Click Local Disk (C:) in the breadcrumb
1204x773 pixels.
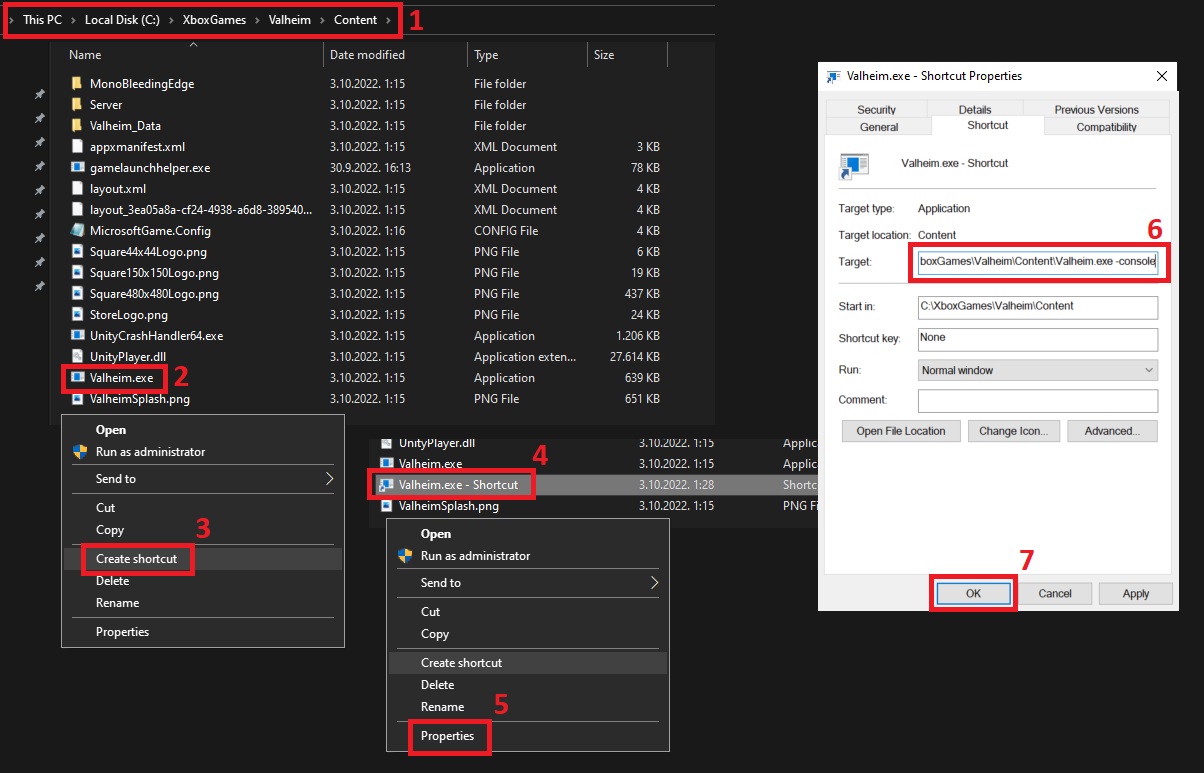click(x=122, y=20)
